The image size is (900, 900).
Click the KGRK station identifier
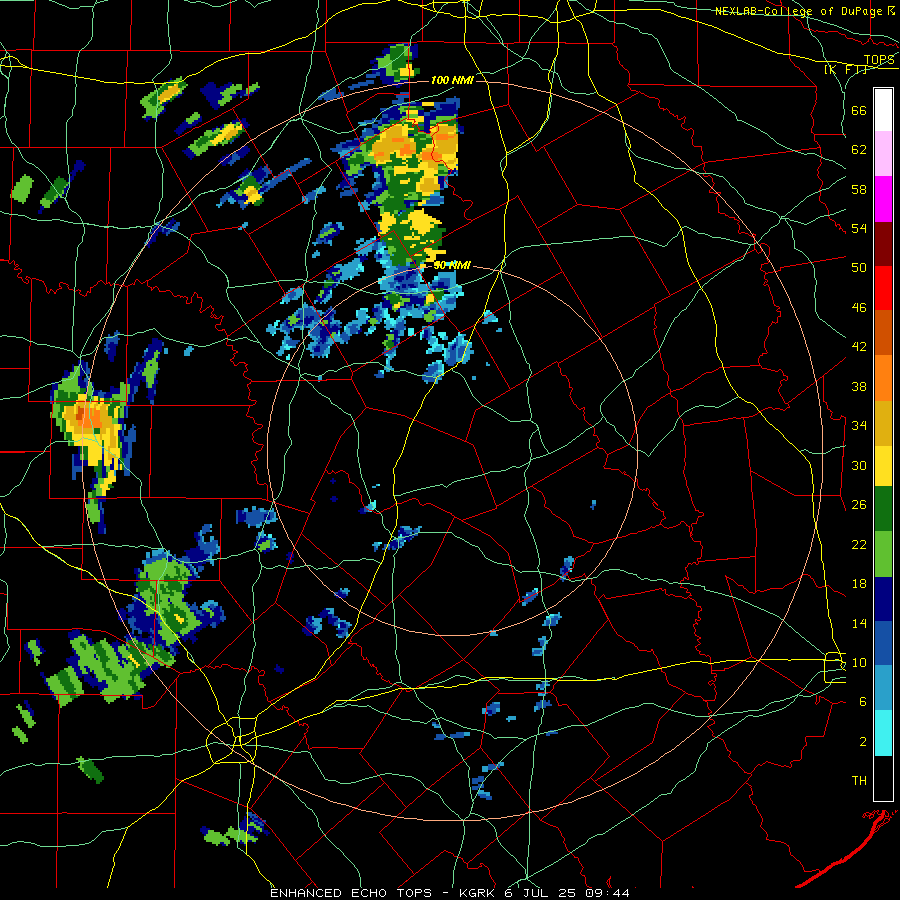coord(477,893)
